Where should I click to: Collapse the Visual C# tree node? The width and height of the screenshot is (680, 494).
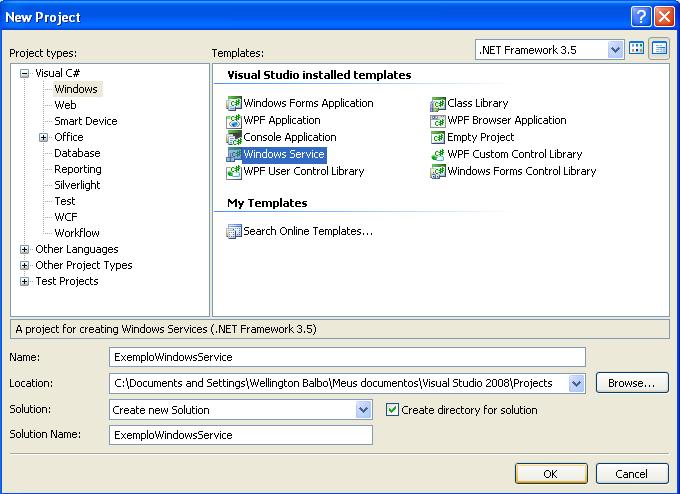tap(25, 73)
